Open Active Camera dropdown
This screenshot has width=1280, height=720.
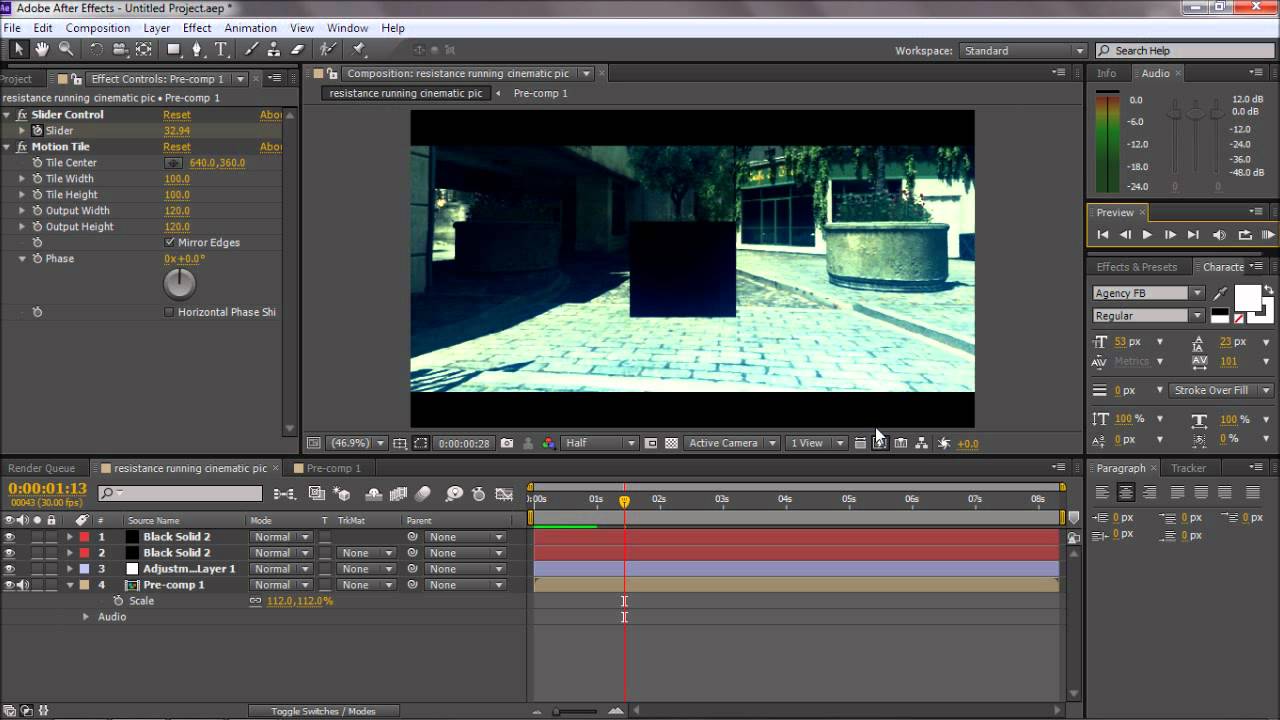point(732,443)
